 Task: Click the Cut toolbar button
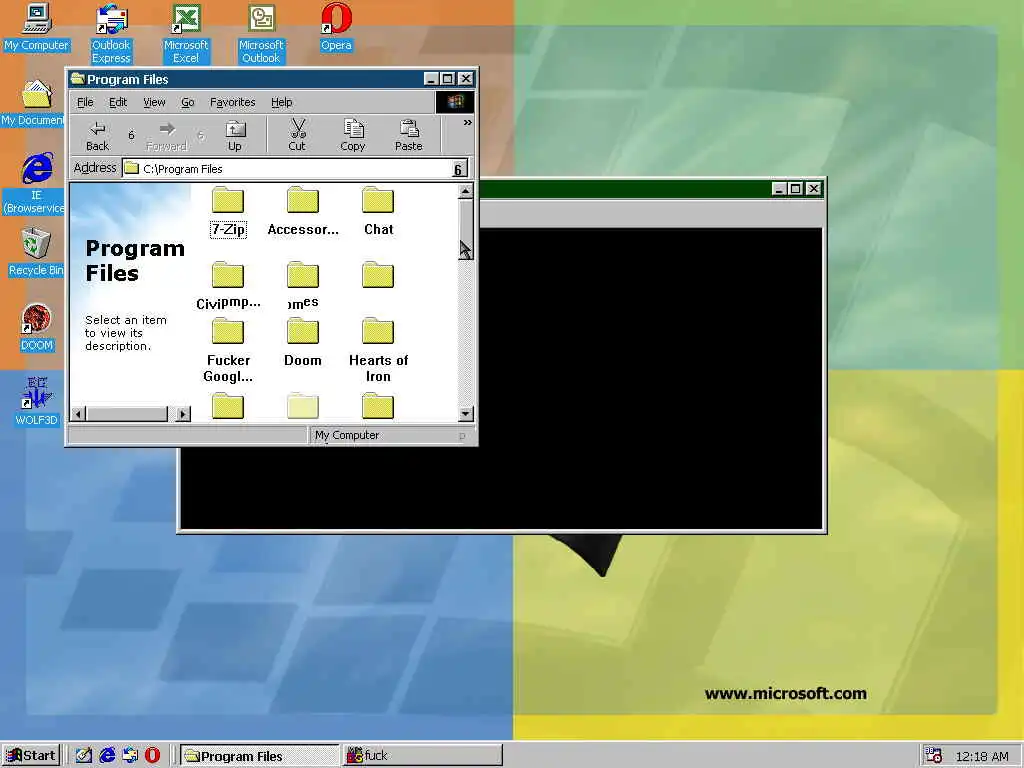point(297,136)
